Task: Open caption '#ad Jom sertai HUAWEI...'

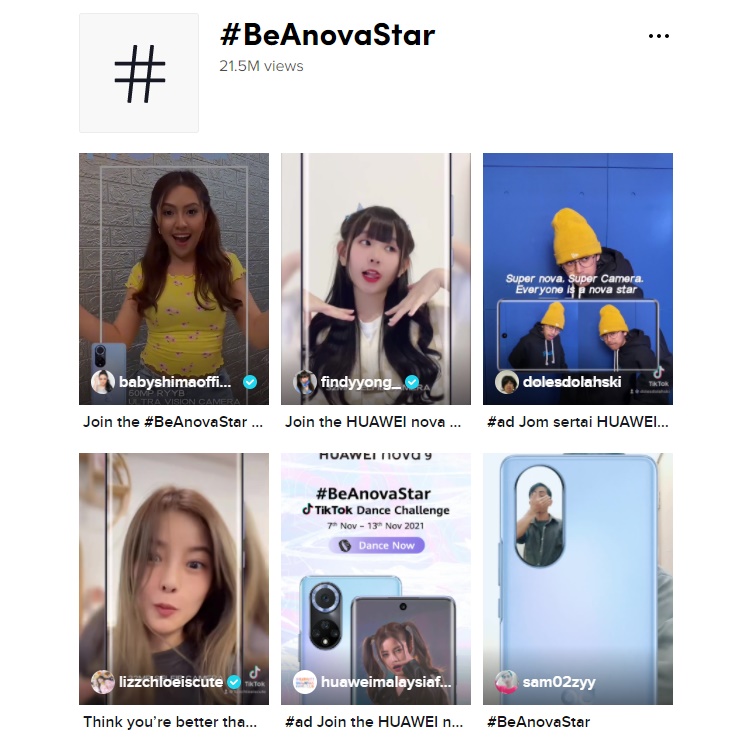Action: pos(577,421)
